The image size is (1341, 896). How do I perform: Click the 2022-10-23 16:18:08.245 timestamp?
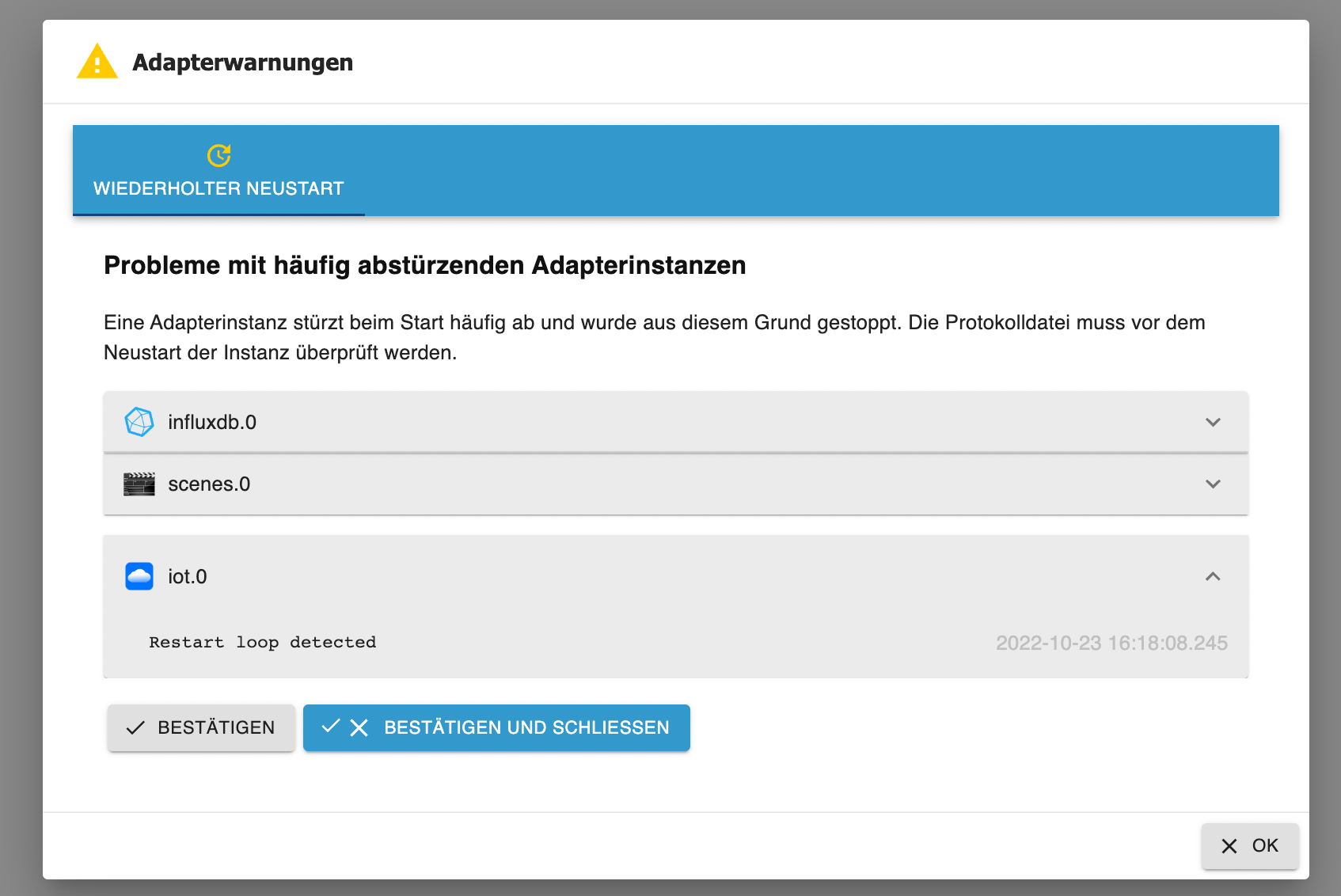(1111, 643)
